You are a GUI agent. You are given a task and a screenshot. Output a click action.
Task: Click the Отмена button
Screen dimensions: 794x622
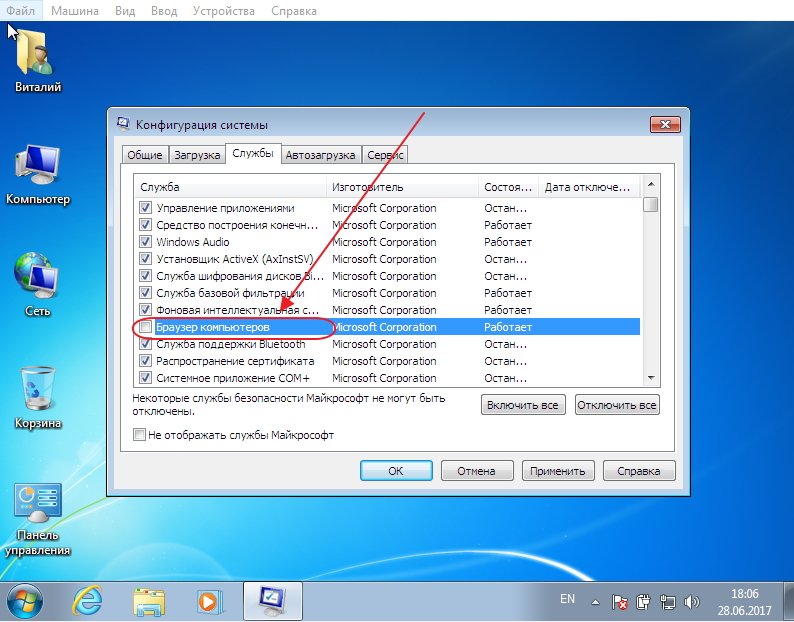[477, 471]
